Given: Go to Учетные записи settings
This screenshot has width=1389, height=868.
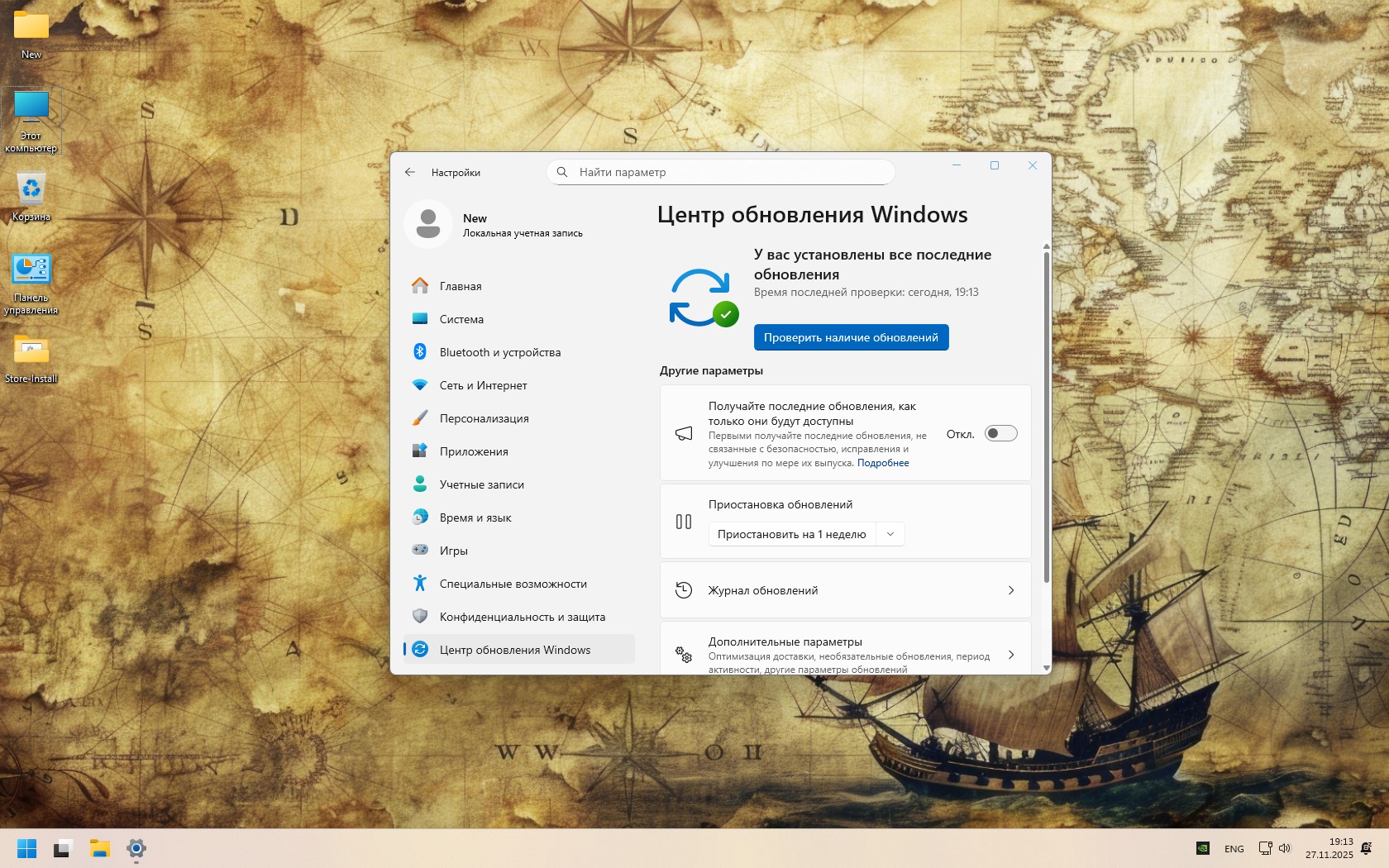Looking at the screenshot, I should 519,484.
